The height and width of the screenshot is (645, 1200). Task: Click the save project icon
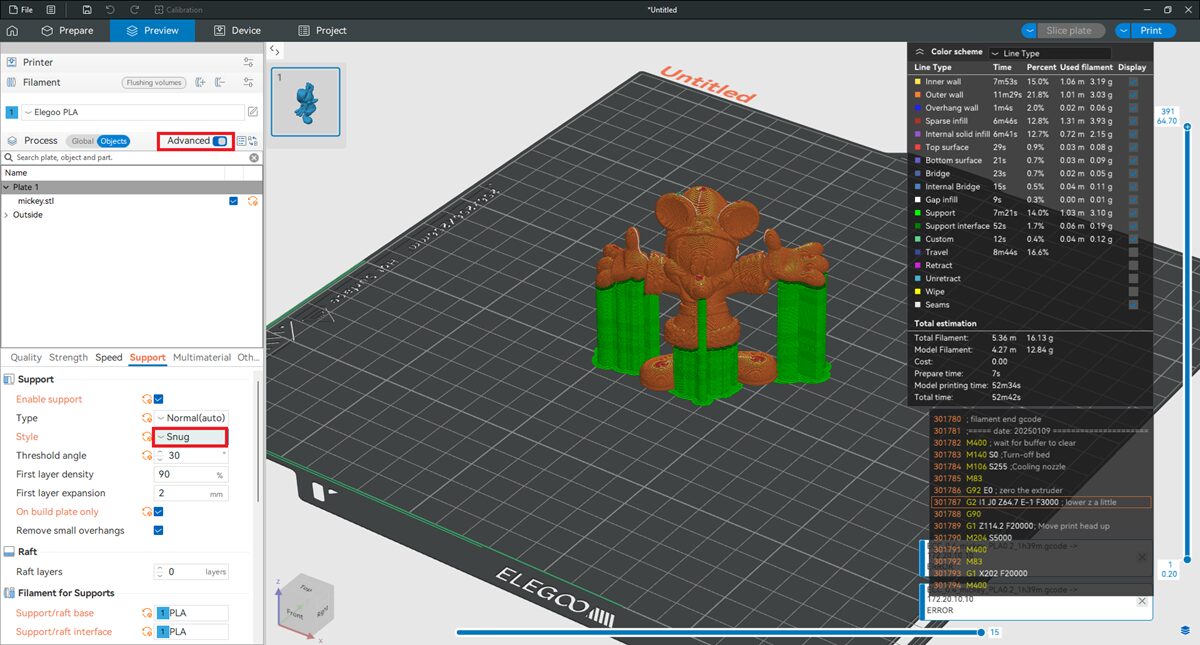[x=88, y=9]
